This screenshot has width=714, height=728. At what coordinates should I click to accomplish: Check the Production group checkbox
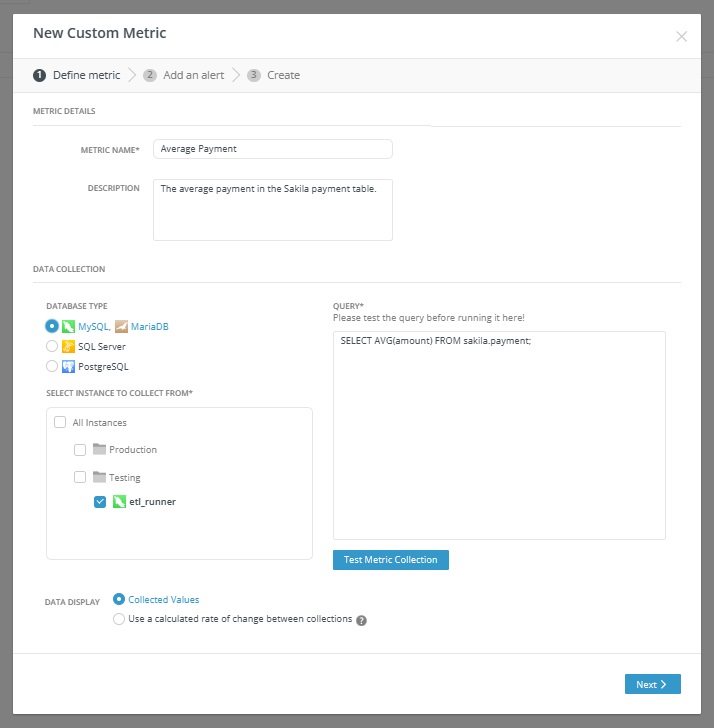coord(80,450)
